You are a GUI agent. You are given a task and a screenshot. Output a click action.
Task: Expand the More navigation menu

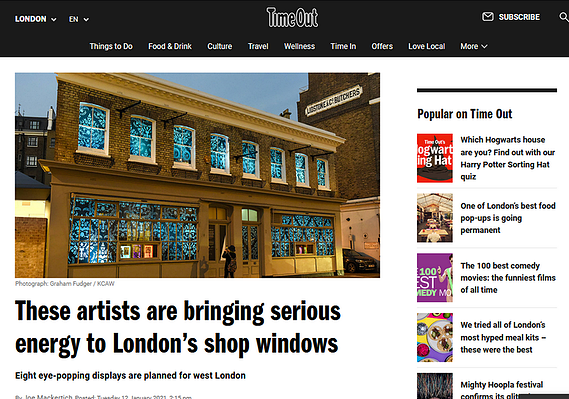point(474,46)
